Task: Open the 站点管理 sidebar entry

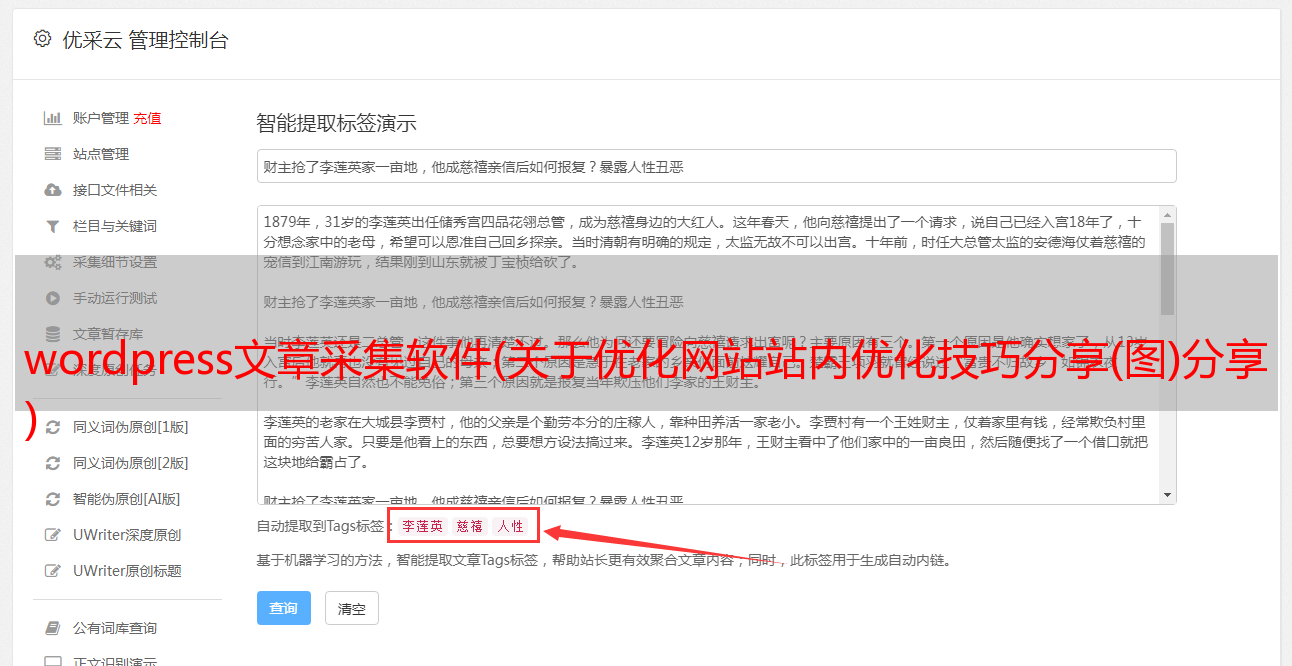Action: [x=101, y=154]
